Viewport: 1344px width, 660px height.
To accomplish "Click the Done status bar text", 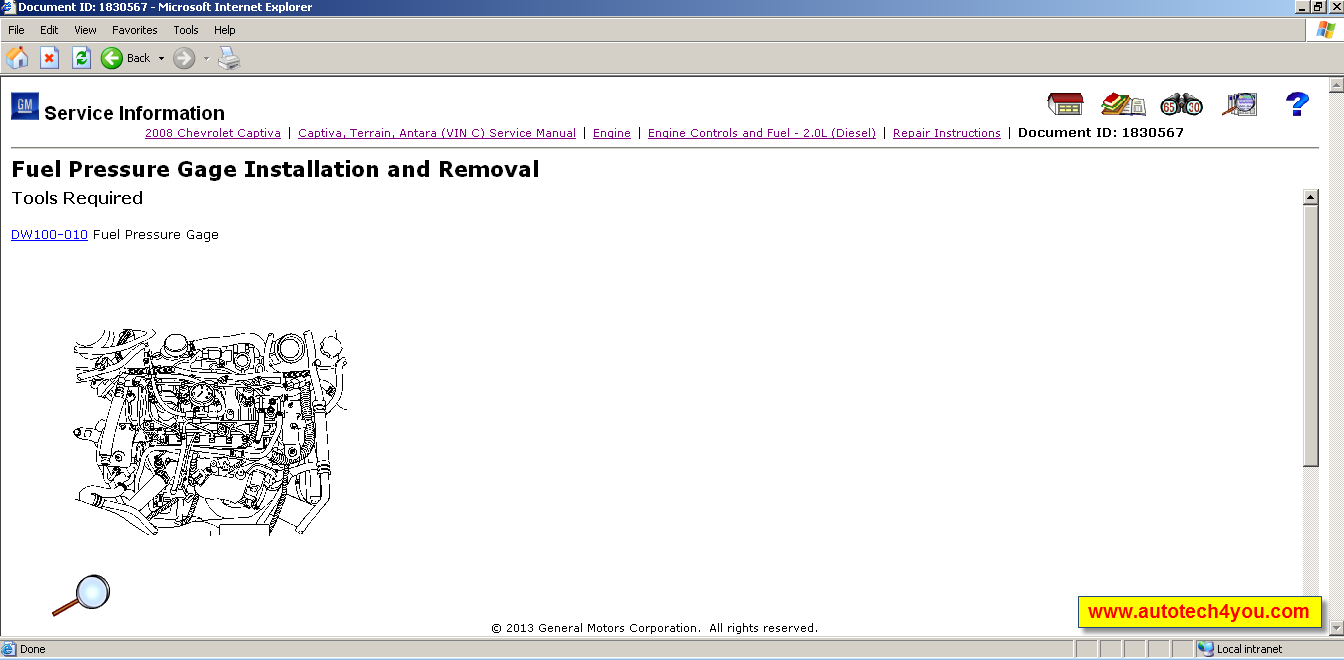I will 32,649.
